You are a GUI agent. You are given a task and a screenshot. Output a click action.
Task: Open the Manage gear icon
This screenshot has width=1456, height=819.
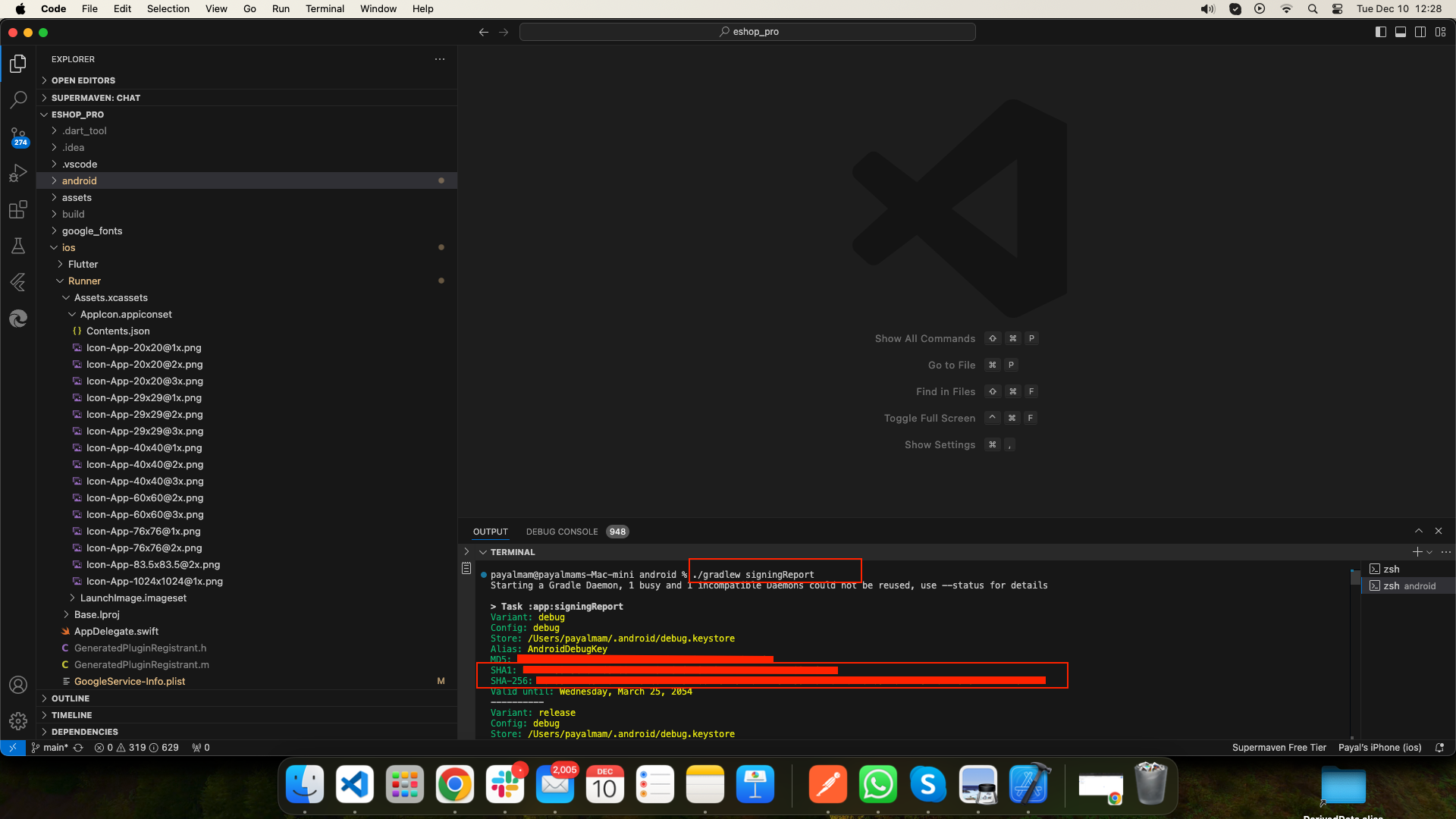click(18, 720)
